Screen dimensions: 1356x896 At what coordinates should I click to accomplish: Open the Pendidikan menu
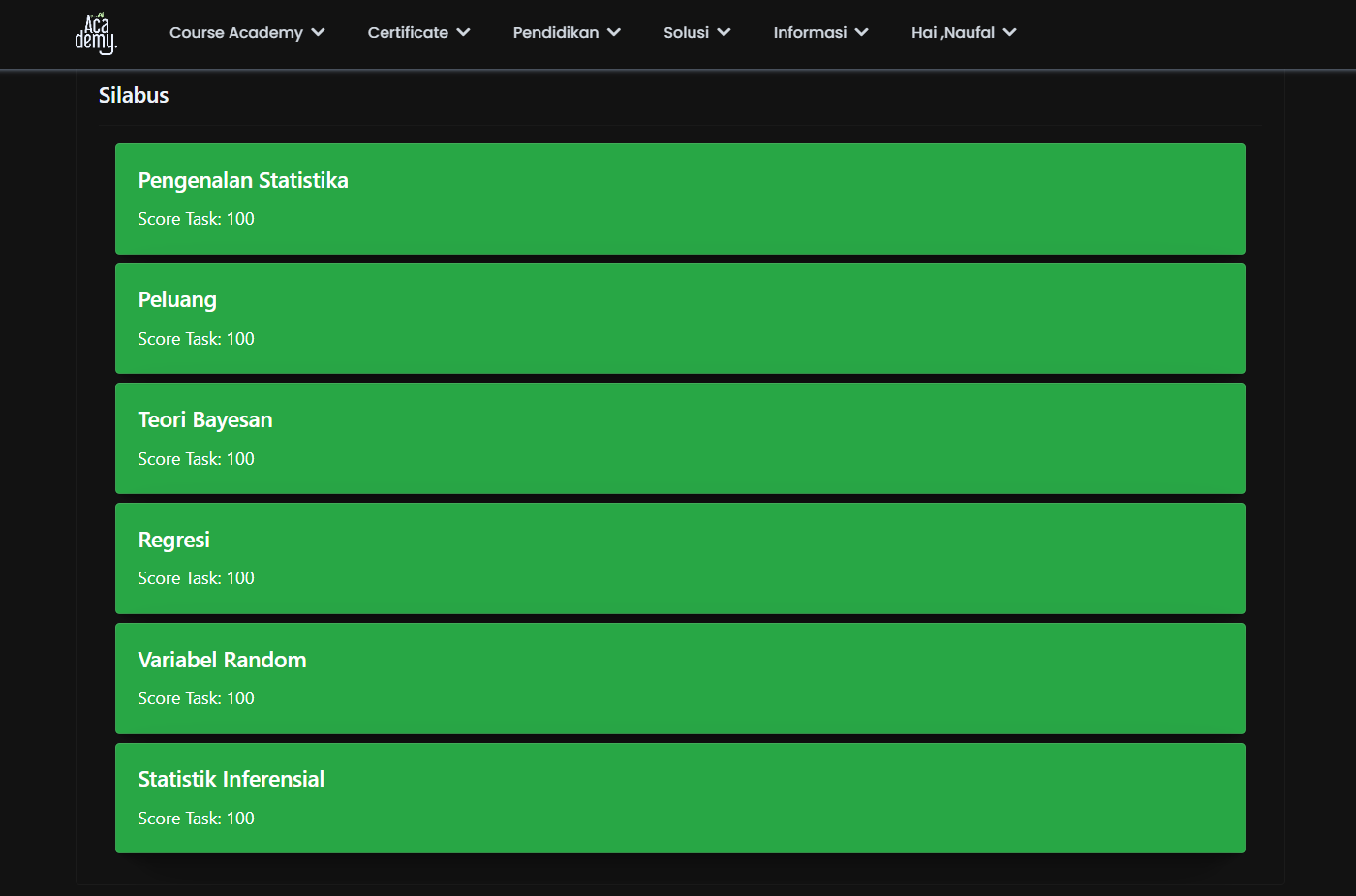point(567,32)
